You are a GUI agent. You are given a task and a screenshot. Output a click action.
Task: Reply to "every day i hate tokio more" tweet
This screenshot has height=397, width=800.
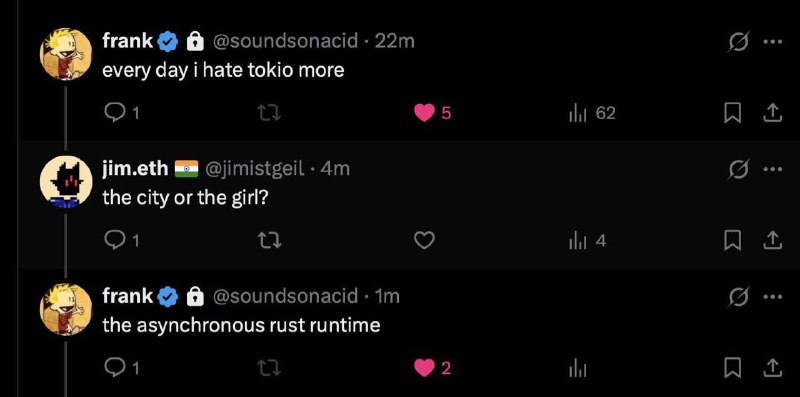[x=121, y=113]
